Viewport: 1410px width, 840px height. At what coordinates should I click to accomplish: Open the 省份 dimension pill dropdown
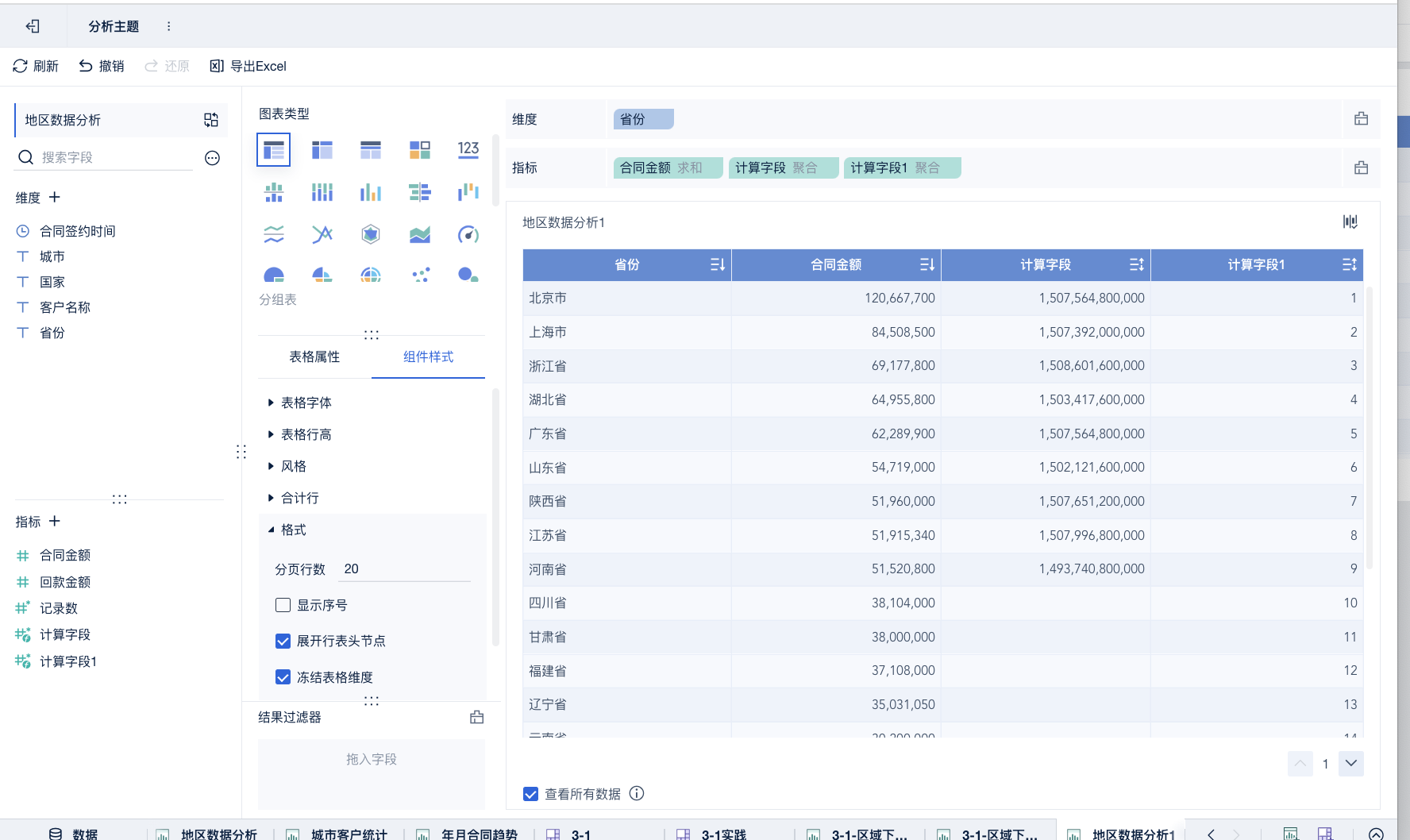click(x=643, y=119)
